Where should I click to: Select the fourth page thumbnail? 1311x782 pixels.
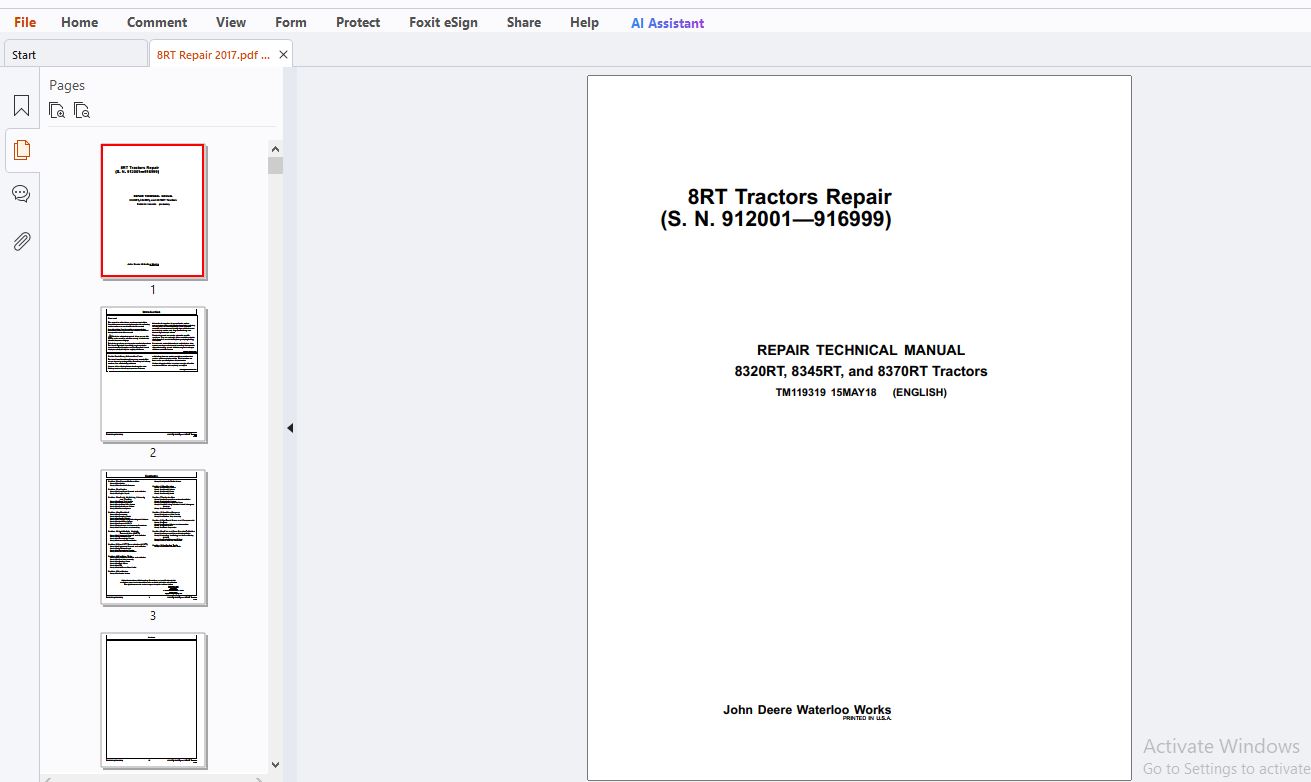[x=153, y=700]
